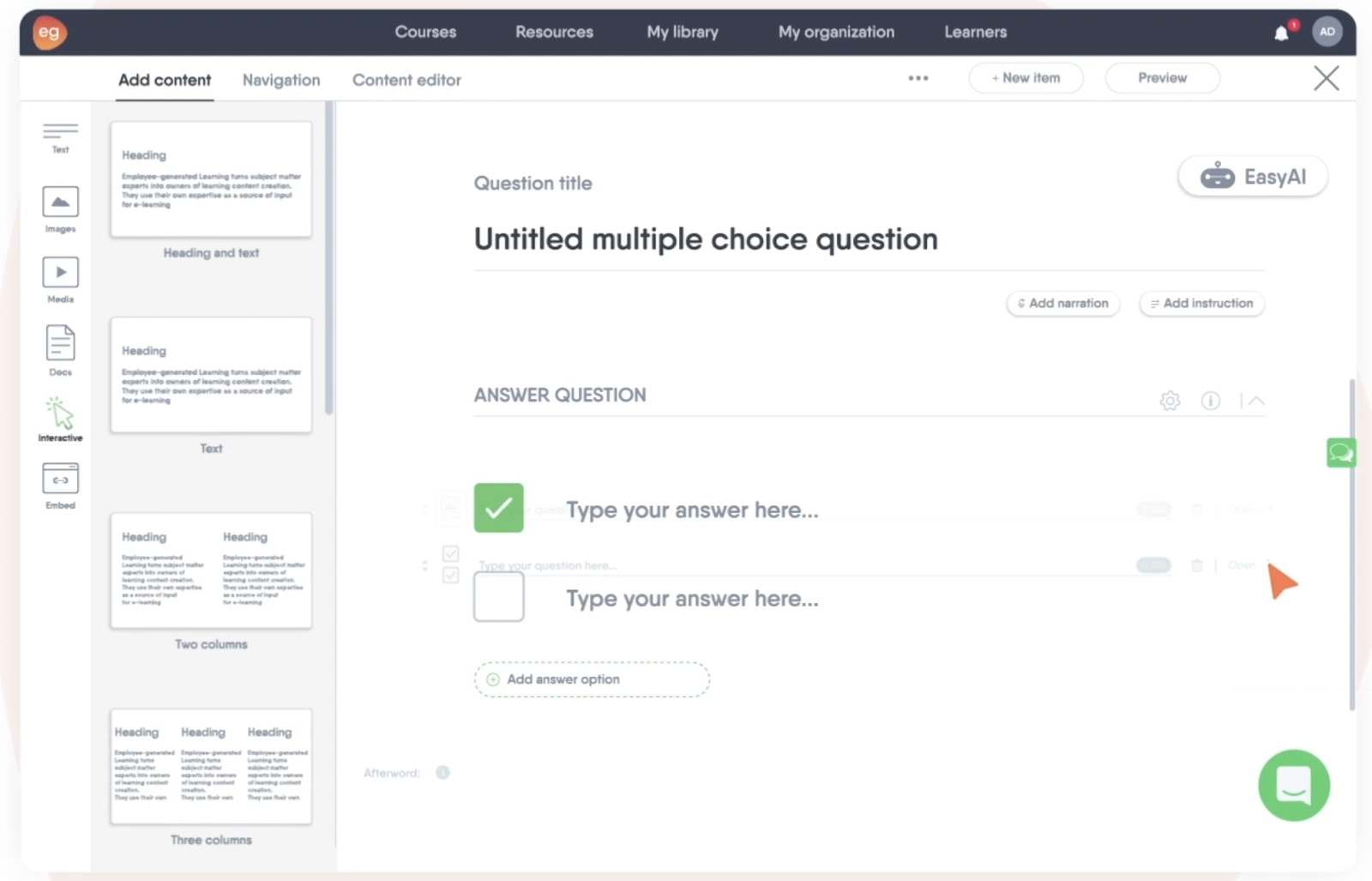The height and width of the screenshot is (881, 1372).
Task: Click the content blocks panel scrollbar
Action: [x=329, y=257]
